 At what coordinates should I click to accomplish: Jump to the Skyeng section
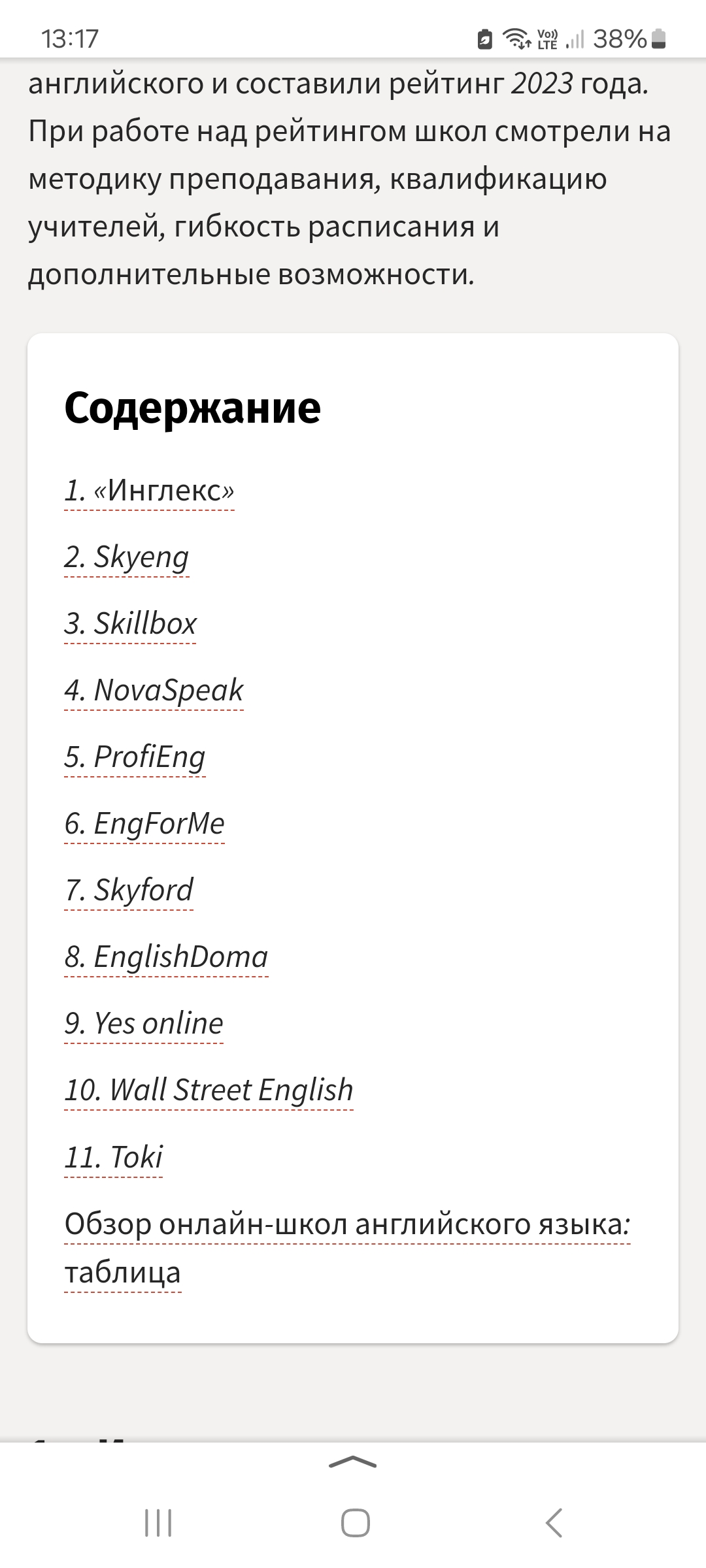(127, 557)
